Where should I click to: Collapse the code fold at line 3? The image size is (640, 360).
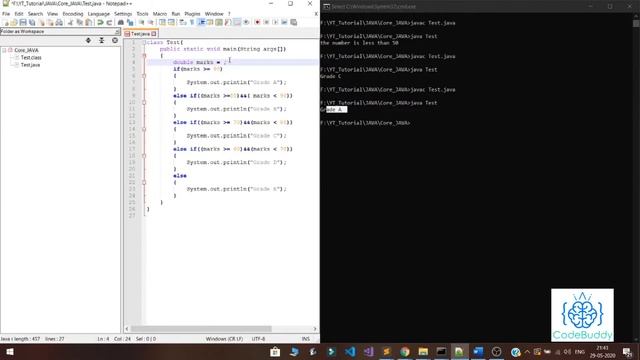point(144,56)
